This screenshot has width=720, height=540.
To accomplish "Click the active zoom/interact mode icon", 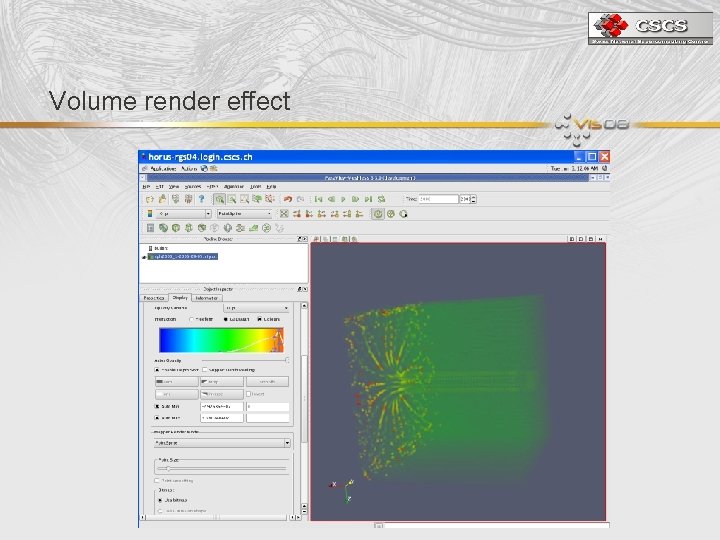I will [219, 199].
